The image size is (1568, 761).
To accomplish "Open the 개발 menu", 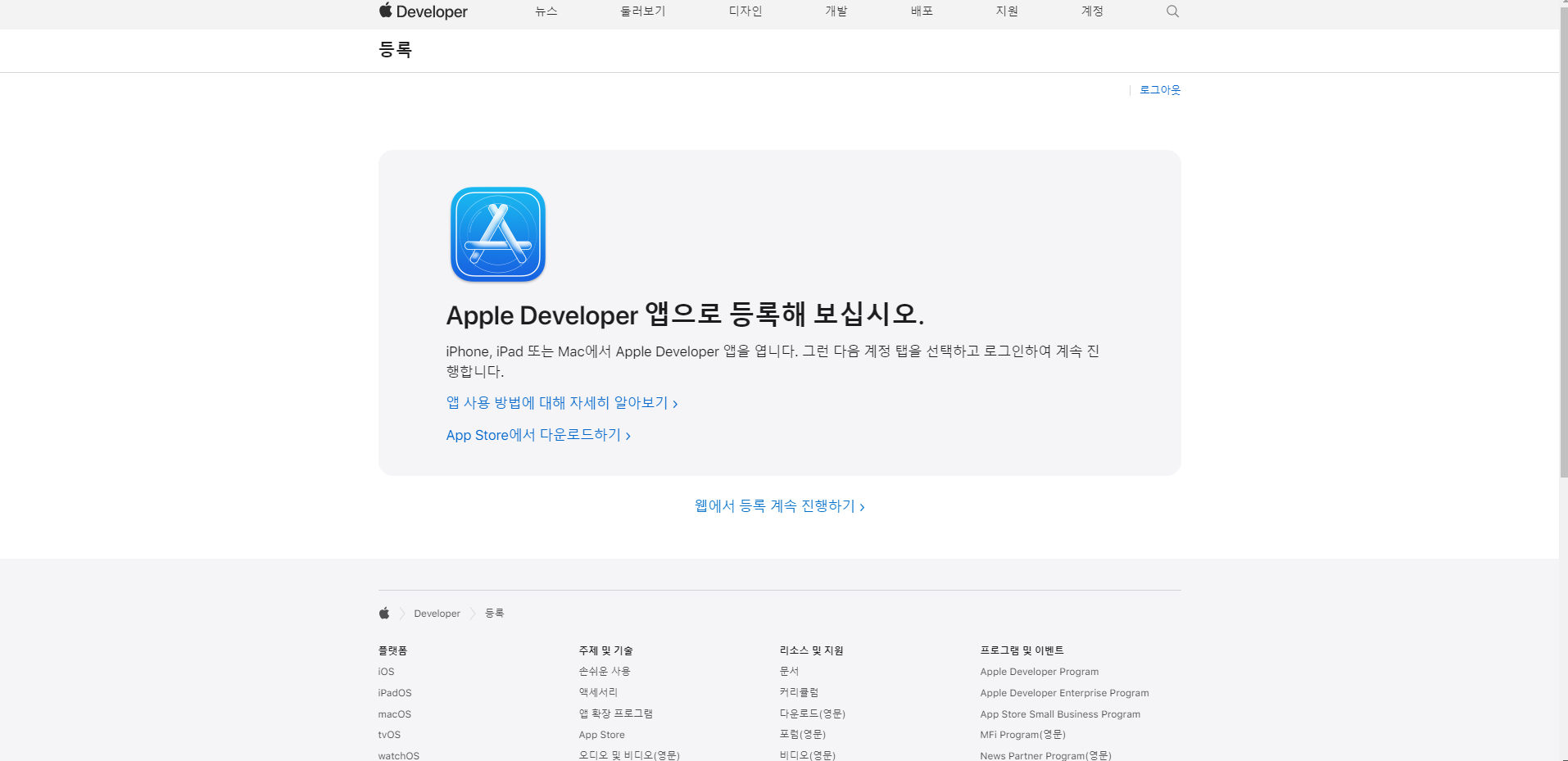I will (x=836, y=11).
